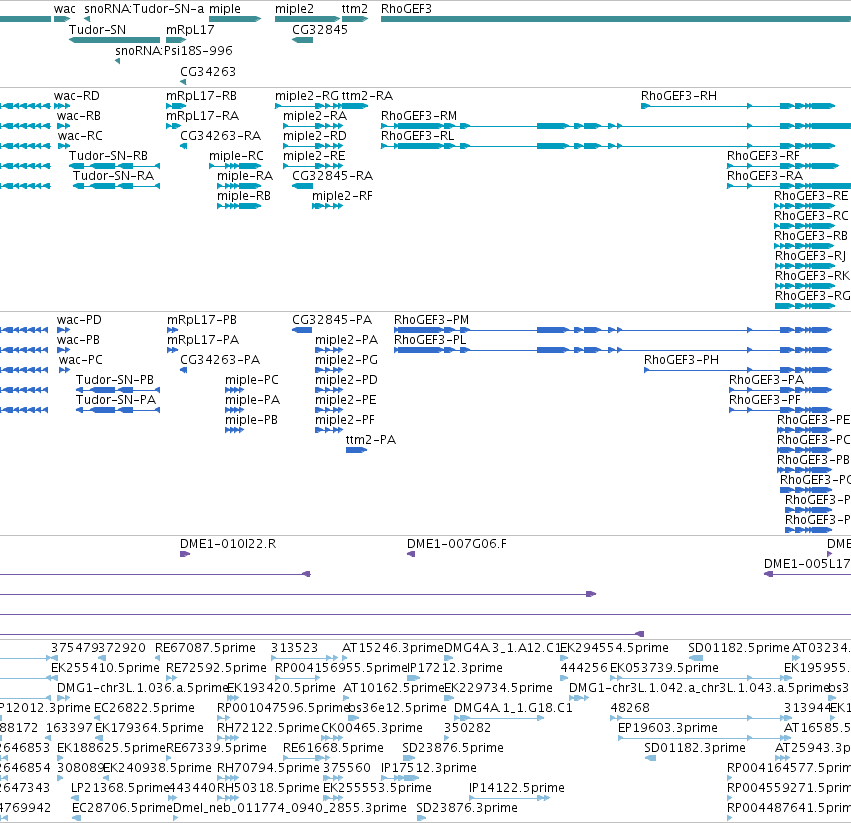Image resolution: width=851 pixels, height=823 pixels.
Task: Click snoRNA:Psi18S-996 label
Action: coord(174,50)
